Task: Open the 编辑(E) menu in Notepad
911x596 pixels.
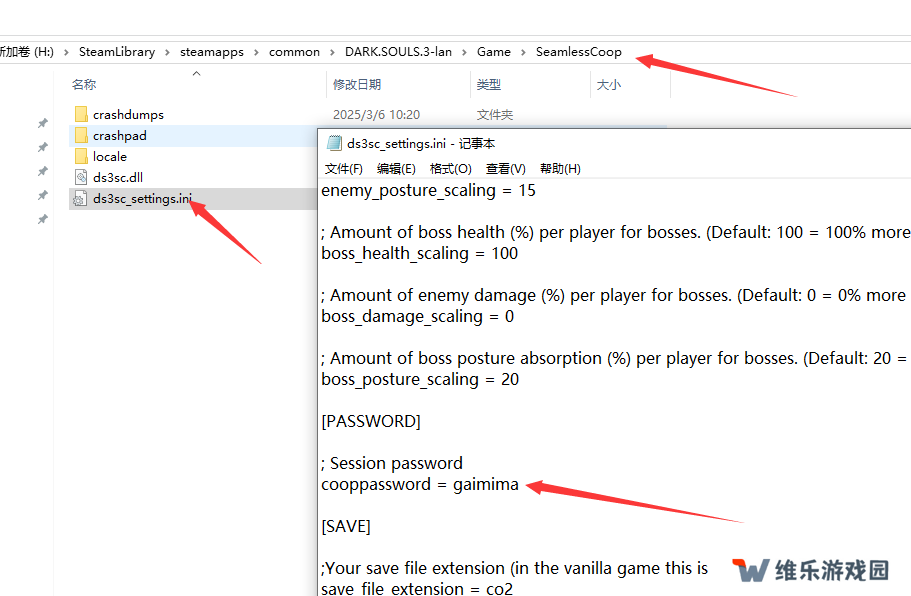Action: tap(396, 168)
